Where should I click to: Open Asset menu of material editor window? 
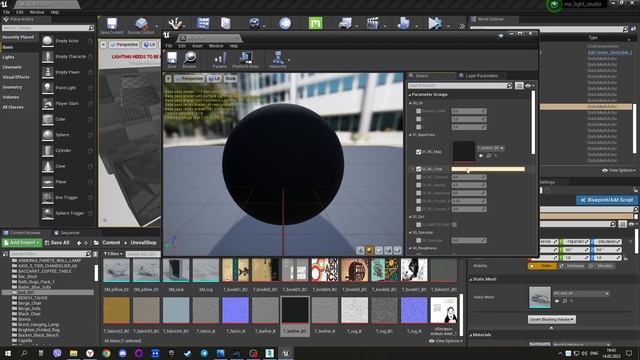click(x=197, y=46)
